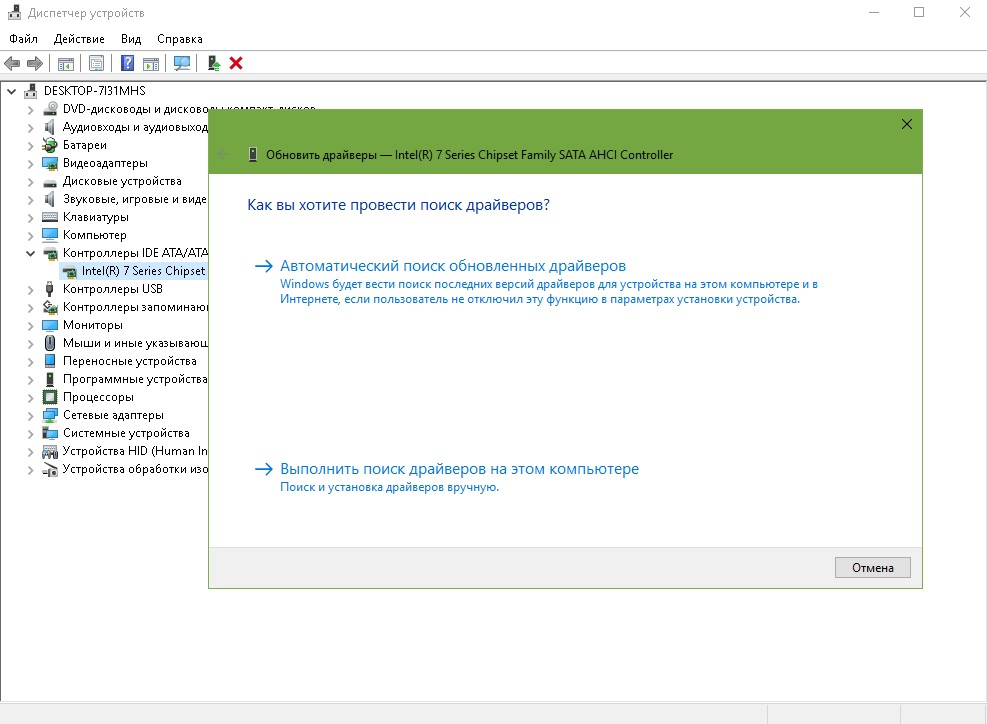
Task: Open the help question mark toolbar icon
Action: pos(127,63)
